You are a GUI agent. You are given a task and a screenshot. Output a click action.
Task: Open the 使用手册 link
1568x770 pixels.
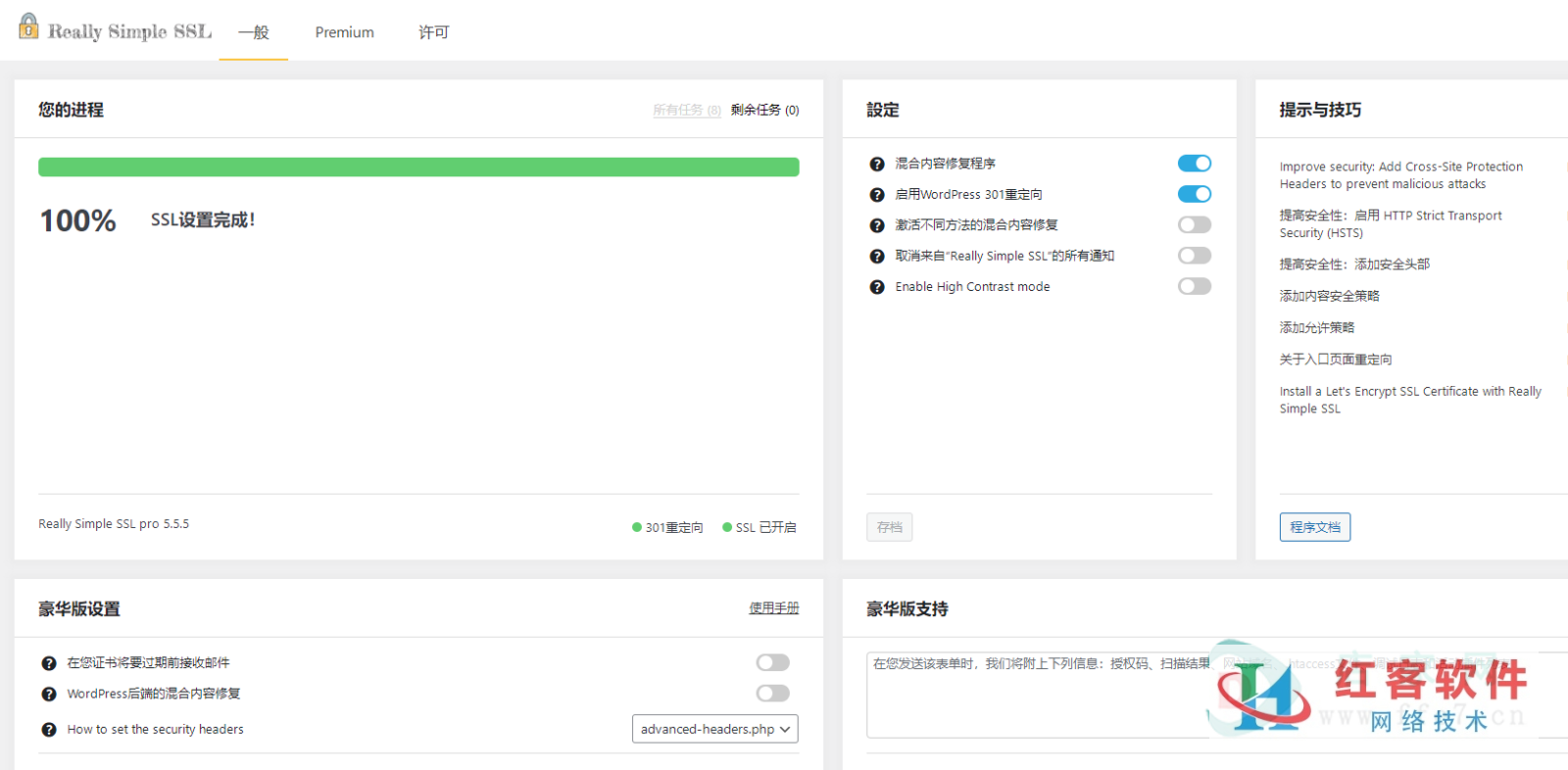(x=774, y=608)
